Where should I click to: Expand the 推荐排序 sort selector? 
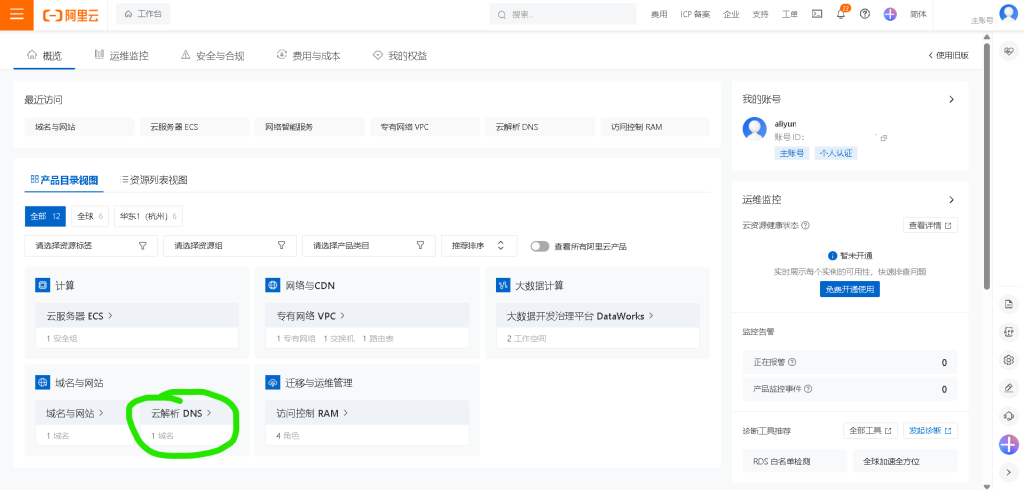coord(479,246)
